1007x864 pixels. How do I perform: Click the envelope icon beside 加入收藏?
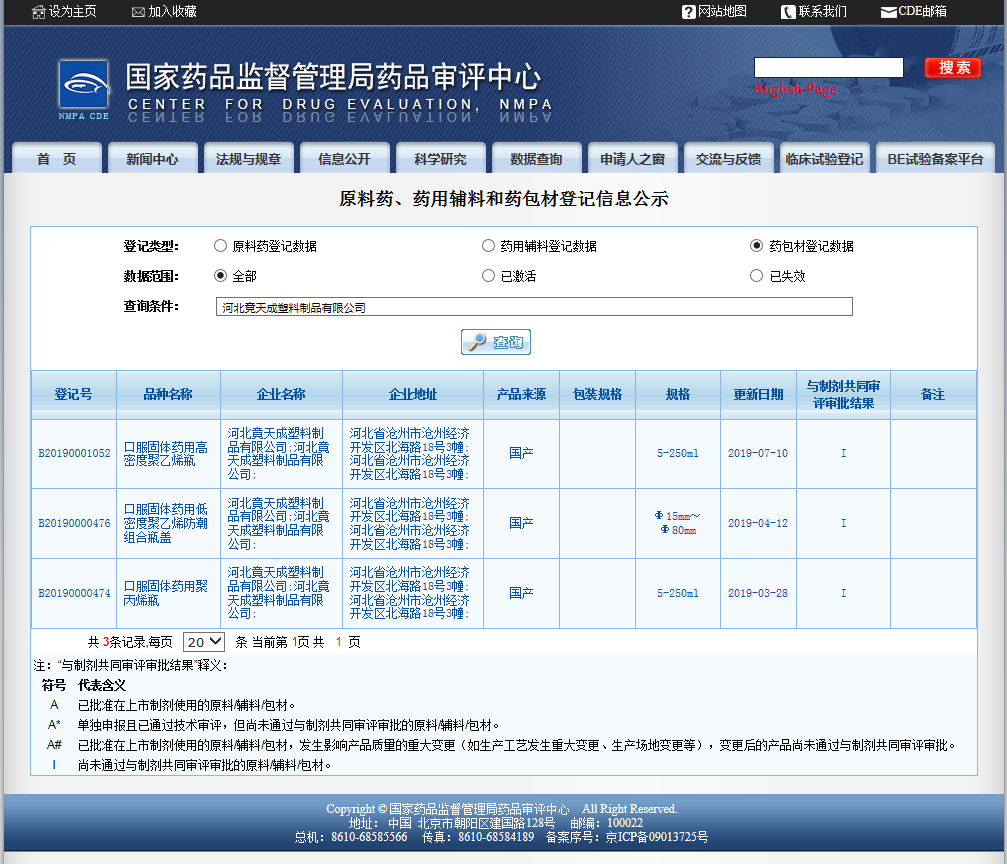(138, 12)
